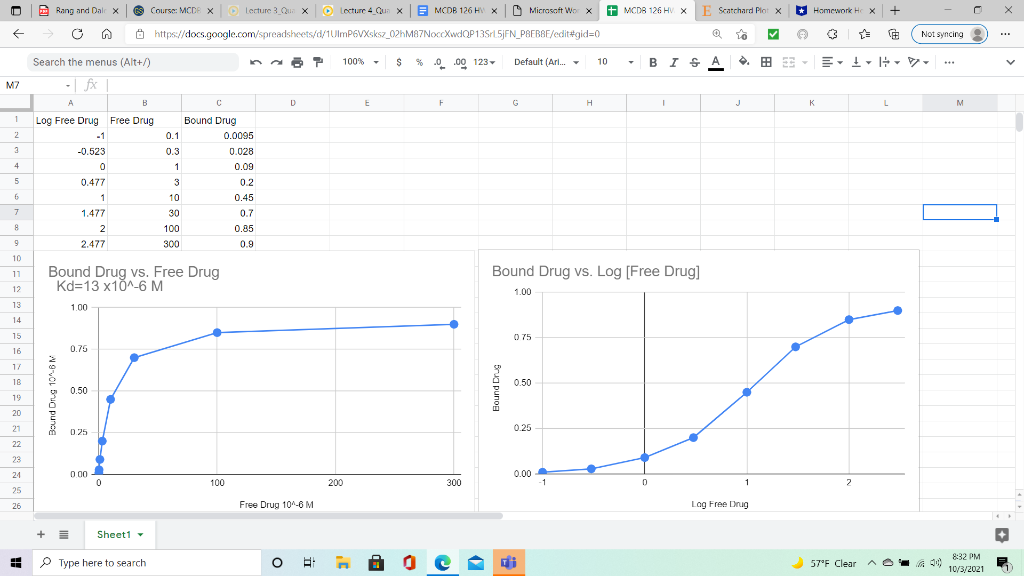Screen dimensions: 1024x576
Task: Go to the browser home page
Action: pyautogui.click(x=106, y=34)
